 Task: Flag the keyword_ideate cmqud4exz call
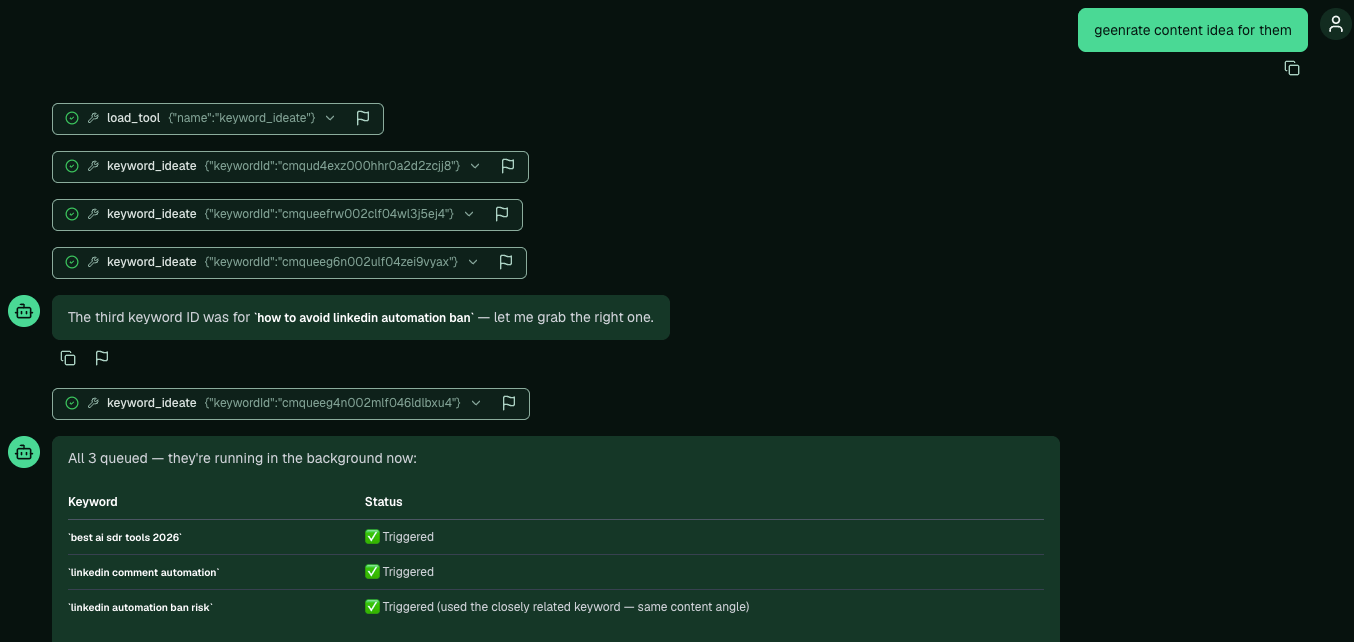click(x=508, y=166)
